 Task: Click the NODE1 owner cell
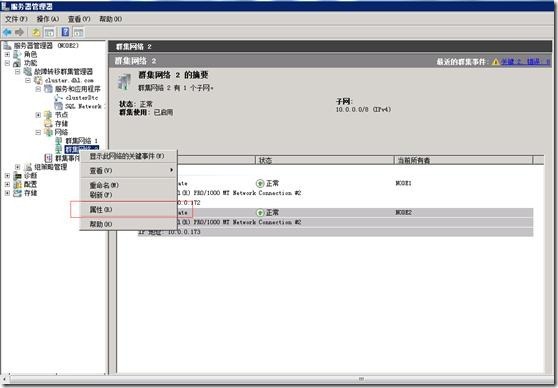pos(404,183)
